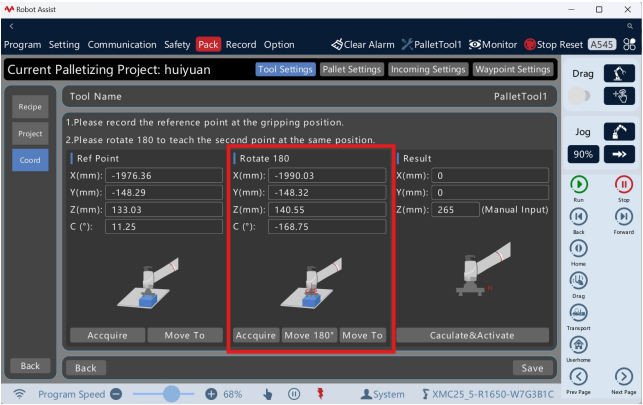This screenshot has height=405, width=643.
Task: Open the Record menu
Action: point(241,44)
